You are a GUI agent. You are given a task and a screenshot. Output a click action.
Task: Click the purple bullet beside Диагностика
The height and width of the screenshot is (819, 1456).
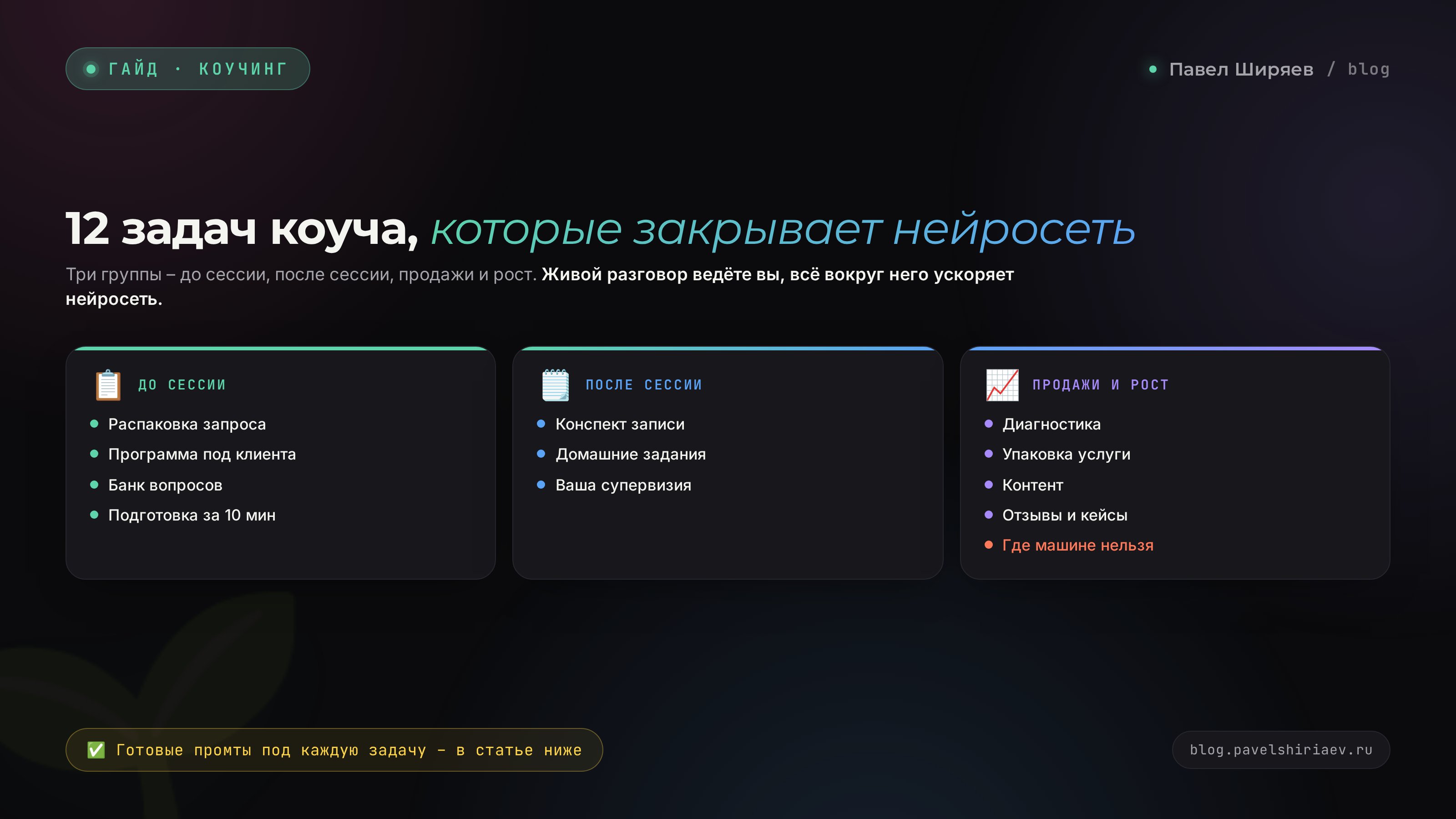989,424
